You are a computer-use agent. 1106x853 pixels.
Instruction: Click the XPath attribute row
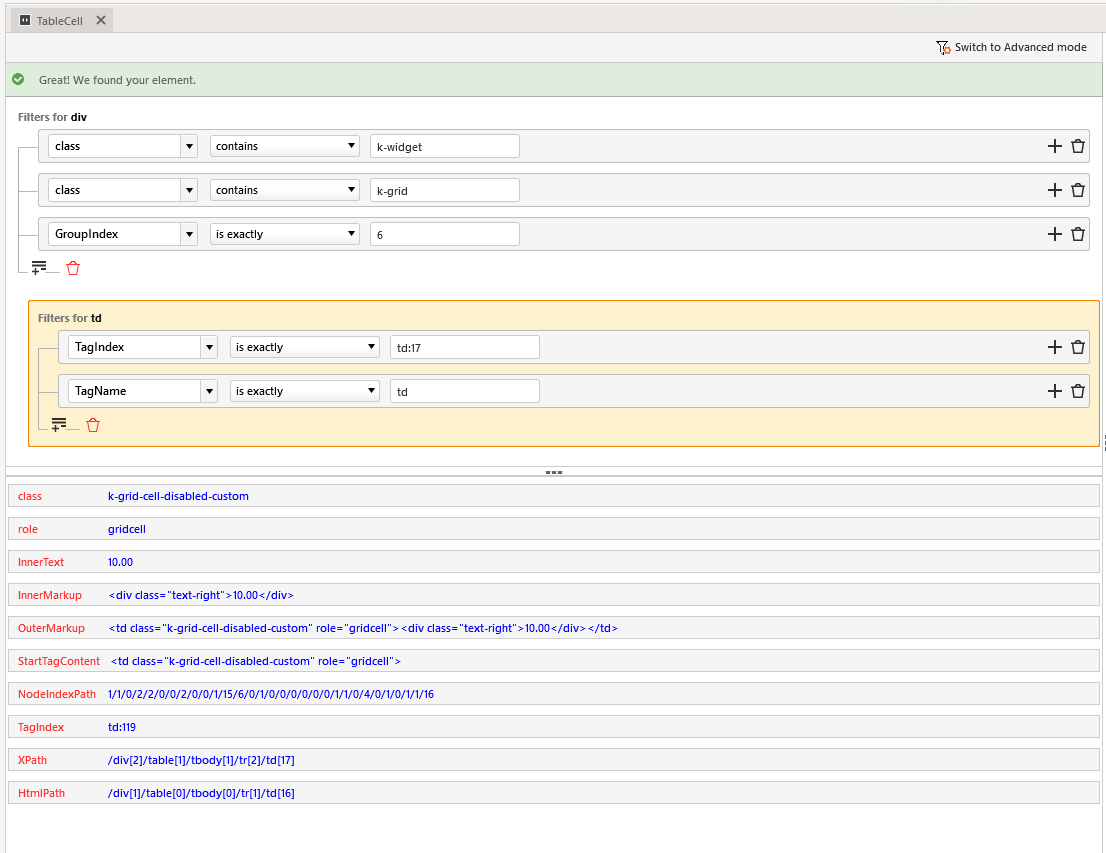pyautogui.click(x=553, y=760)
